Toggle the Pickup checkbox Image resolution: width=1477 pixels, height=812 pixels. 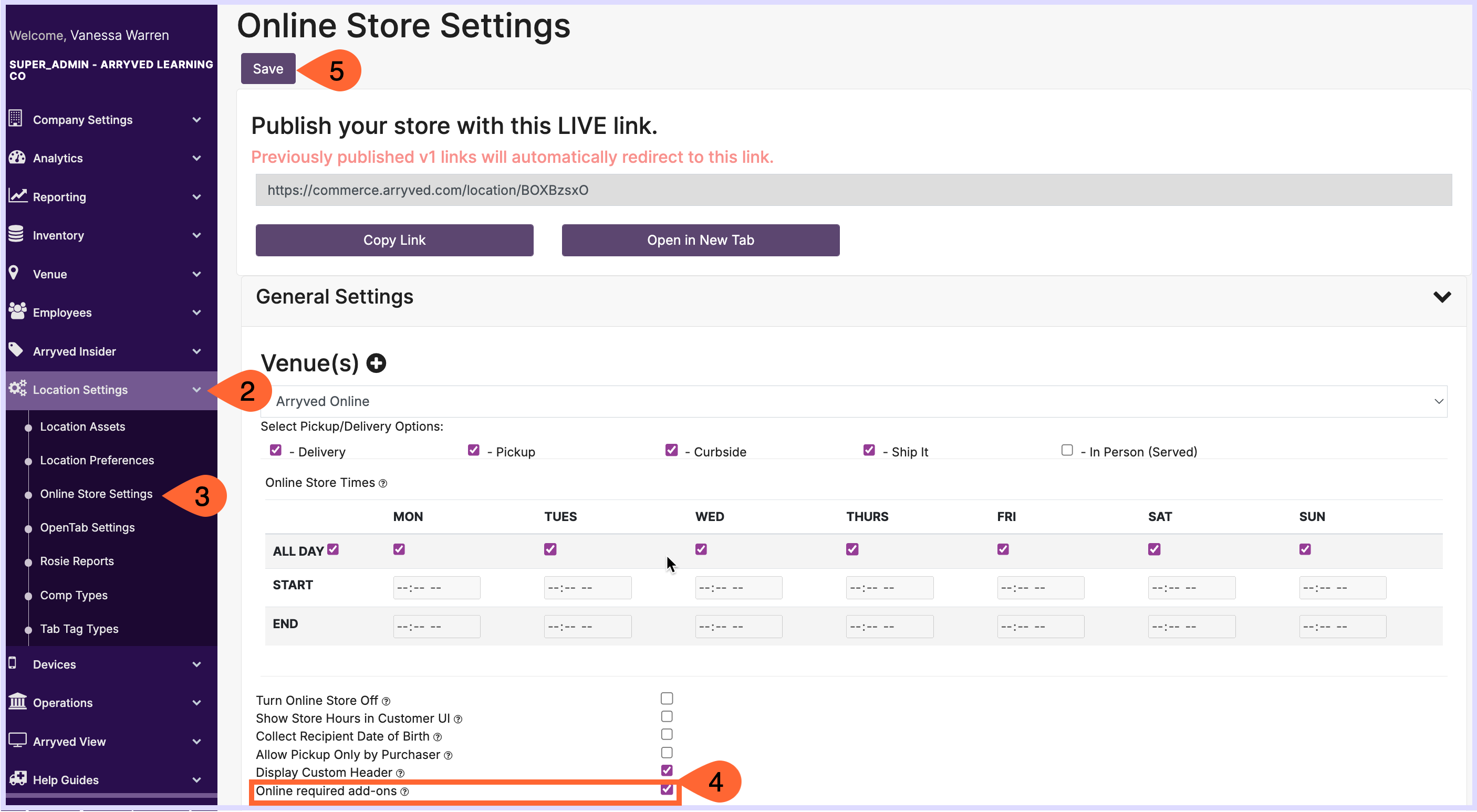tap(473, 450)
